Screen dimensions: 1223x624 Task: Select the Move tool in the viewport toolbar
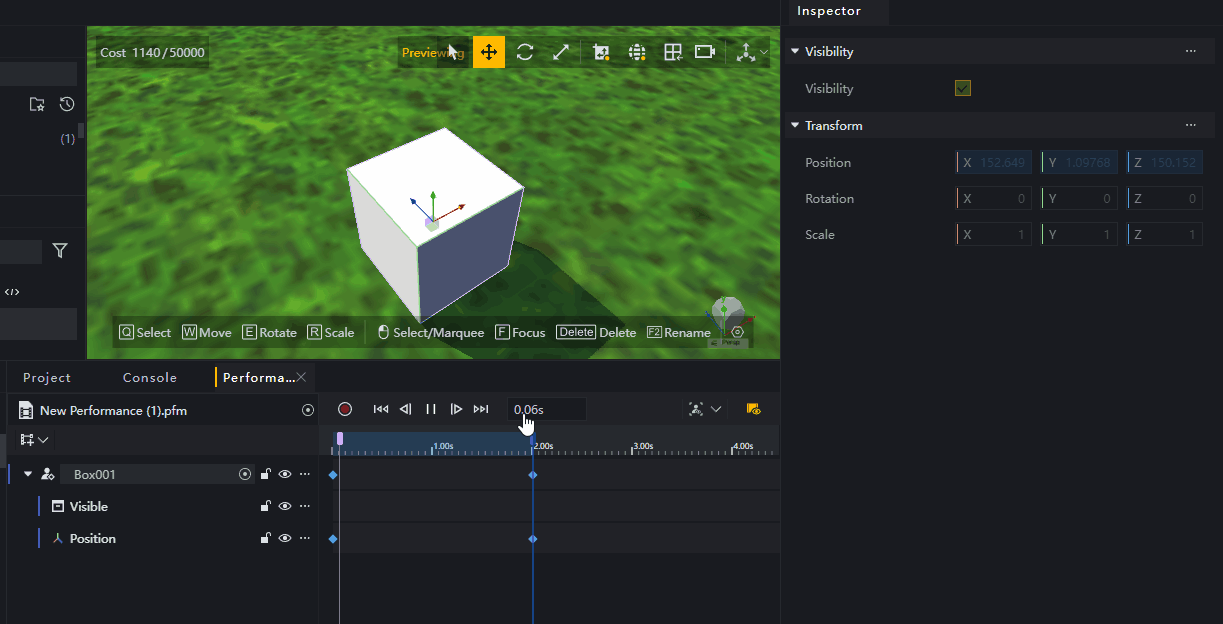click(x=488, y=52)
